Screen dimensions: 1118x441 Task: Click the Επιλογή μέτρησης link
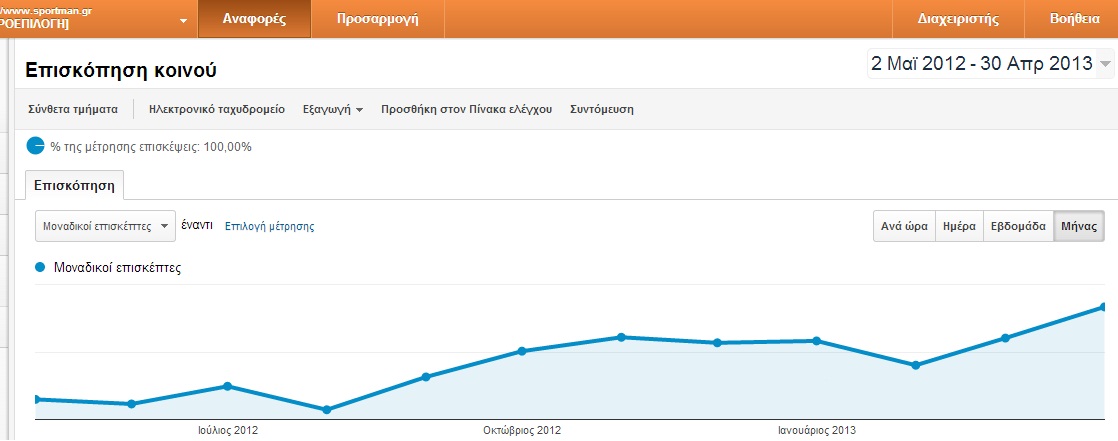click(269, 227)
